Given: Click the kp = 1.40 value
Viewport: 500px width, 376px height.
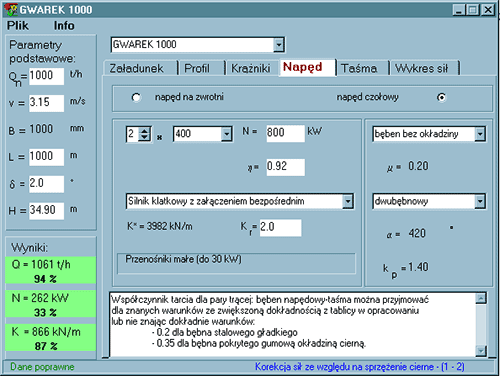Looking at the screenshot, I should pyautogui.click(x=405, y=269).
